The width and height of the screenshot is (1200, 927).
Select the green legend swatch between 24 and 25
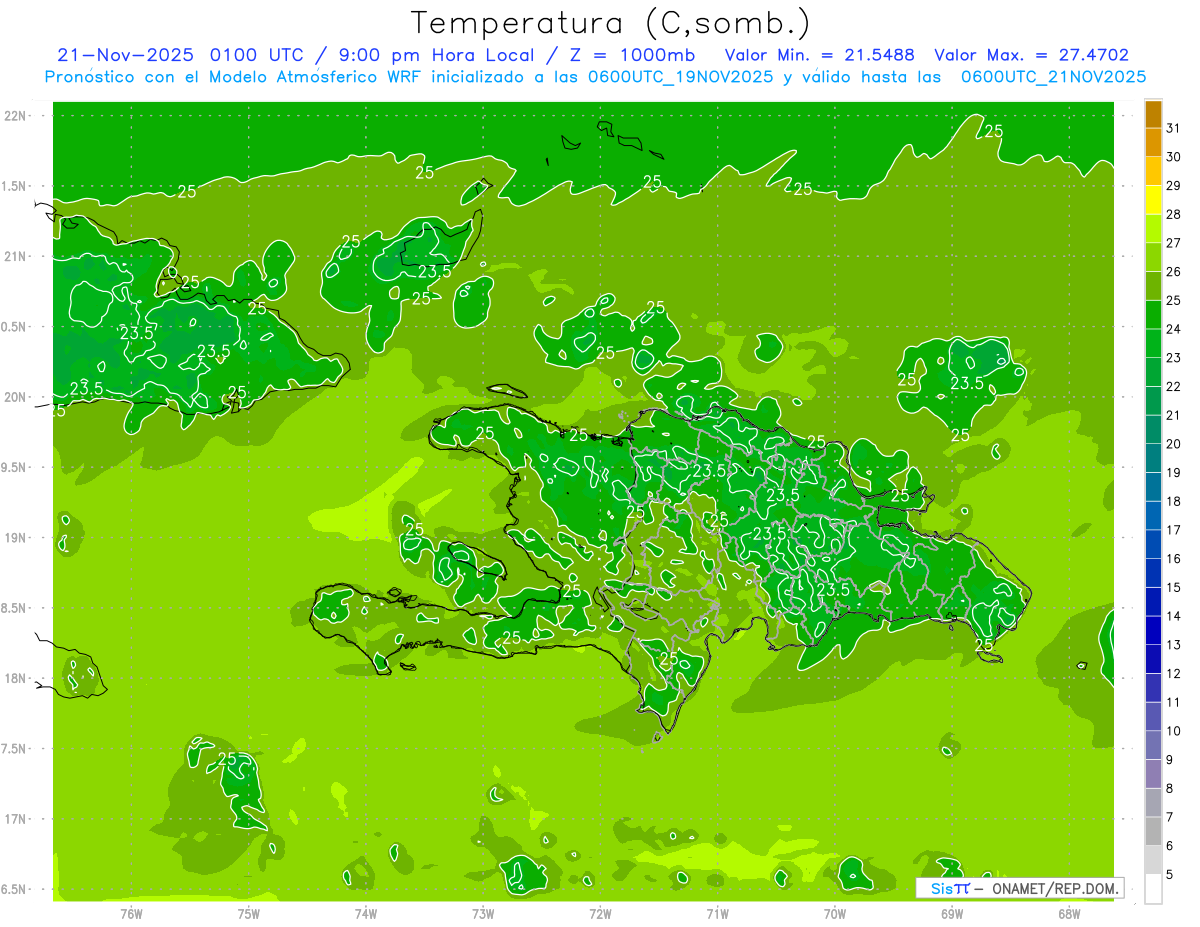1153,315
